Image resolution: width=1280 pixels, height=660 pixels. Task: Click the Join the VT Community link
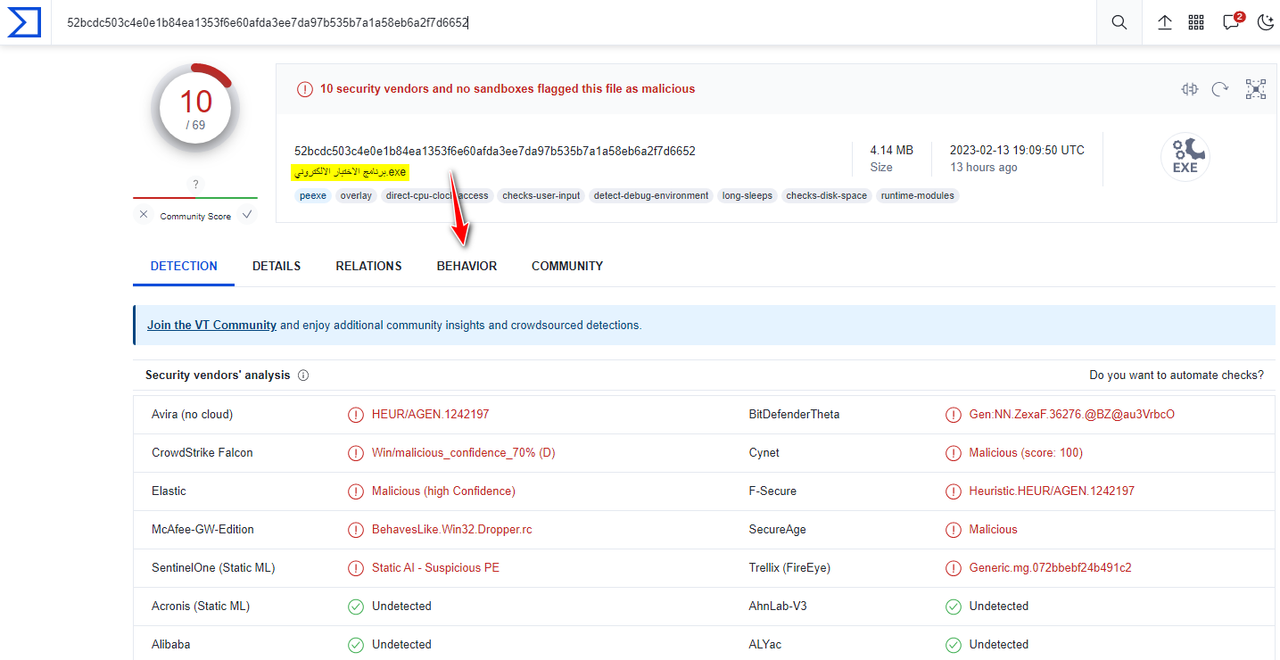click(212, 325)
